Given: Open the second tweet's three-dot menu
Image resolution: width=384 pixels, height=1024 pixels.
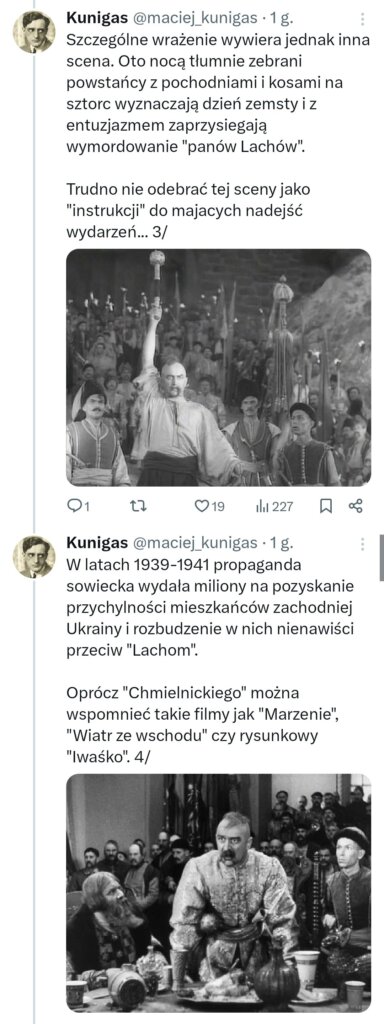Looking at the screenshot, I should pos(362,544).
